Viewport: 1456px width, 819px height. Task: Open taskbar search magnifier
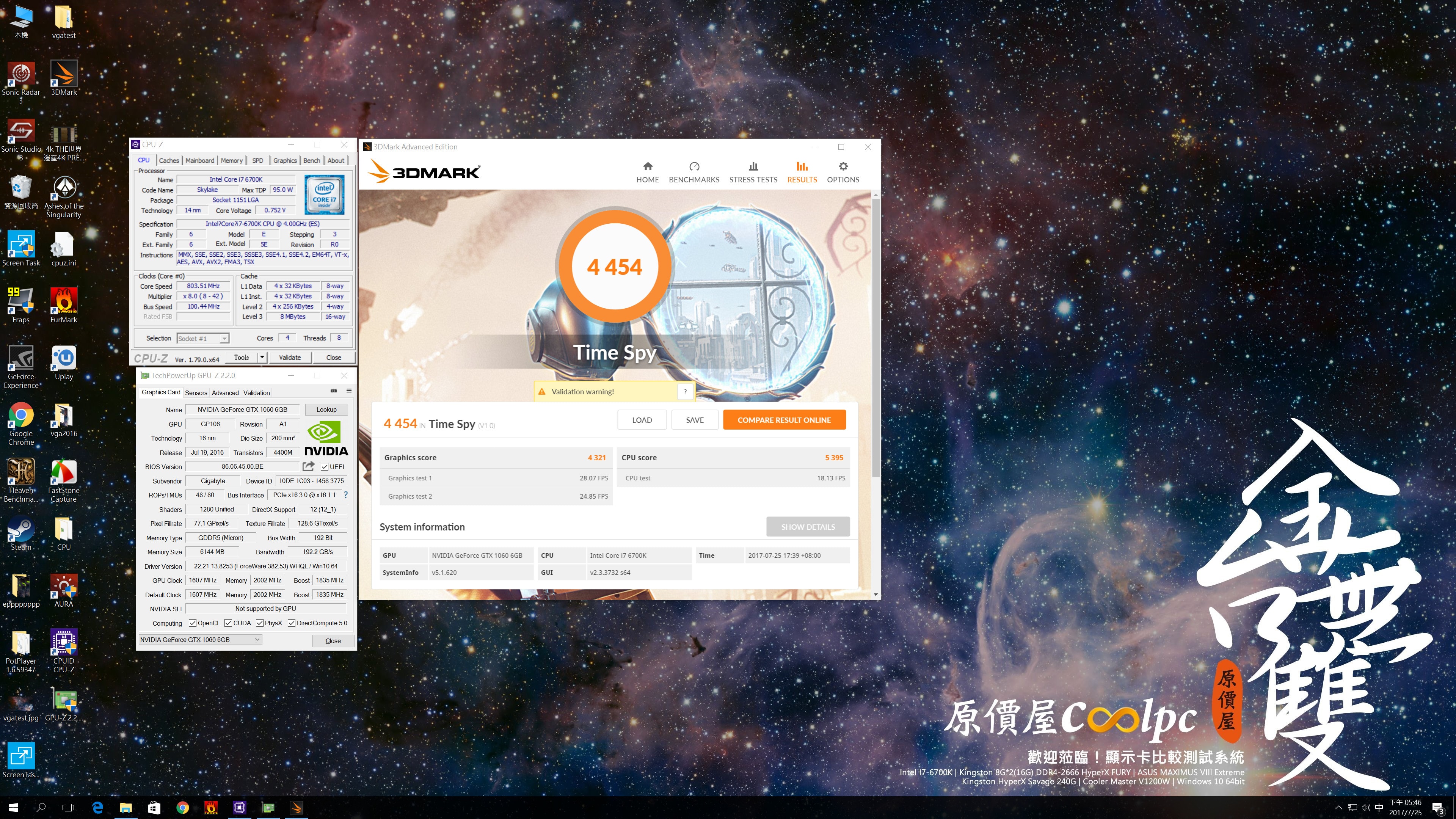pyautogui.click(x=41, y=807)
